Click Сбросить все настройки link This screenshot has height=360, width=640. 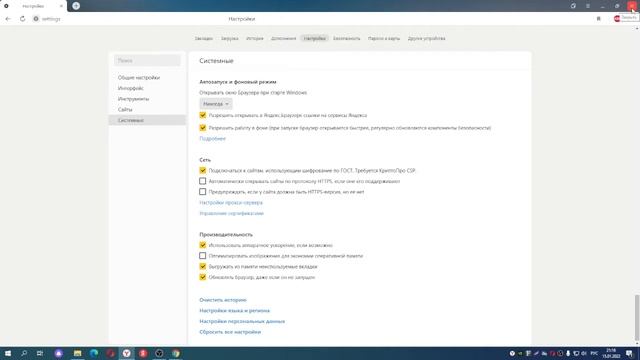click(230, 332)
